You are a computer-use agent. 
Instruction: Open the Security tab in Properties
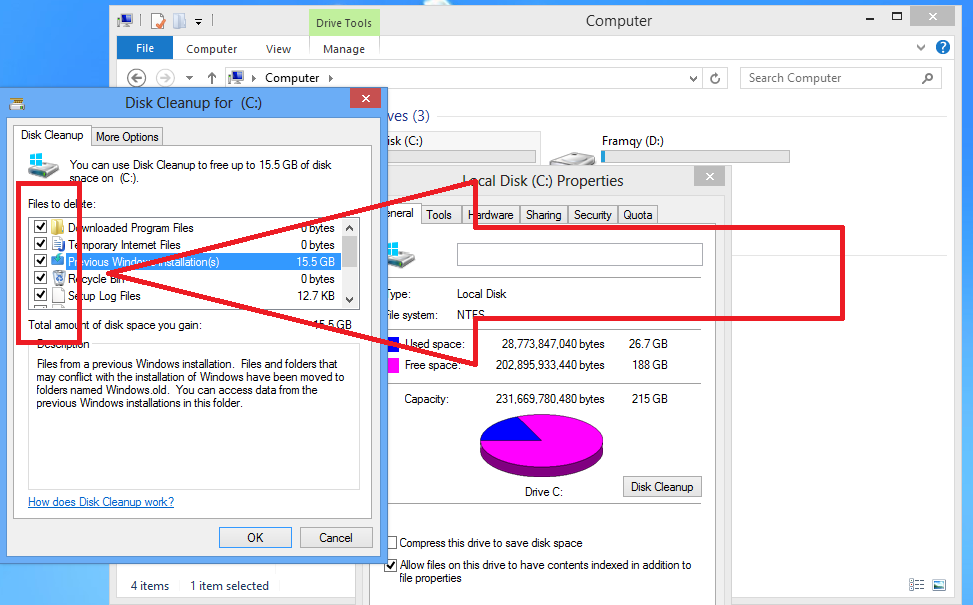click(593, 215)
